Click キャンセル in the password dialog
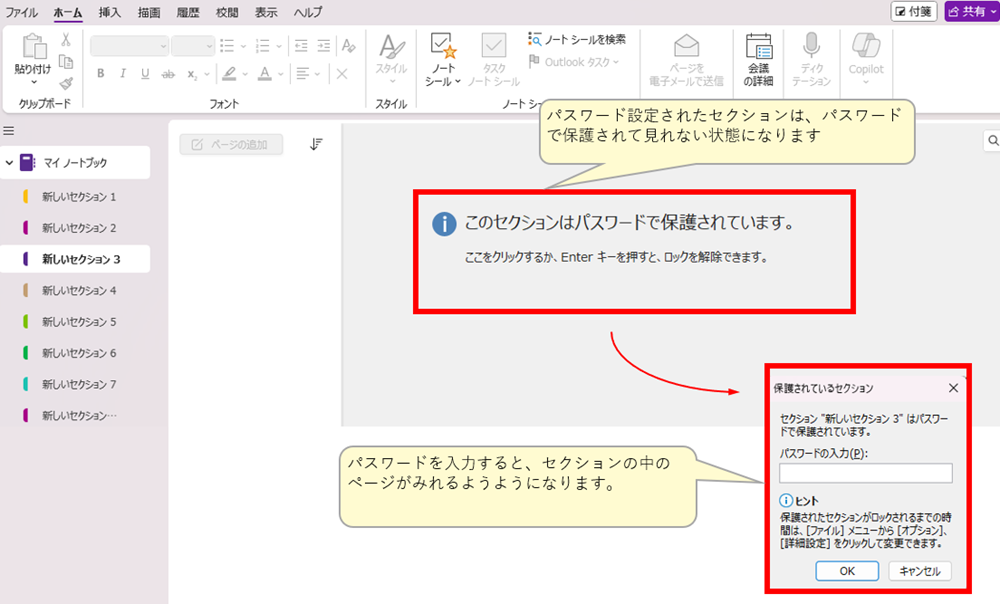This screenshot has width=1000, height=604. (x=919, y=571)
